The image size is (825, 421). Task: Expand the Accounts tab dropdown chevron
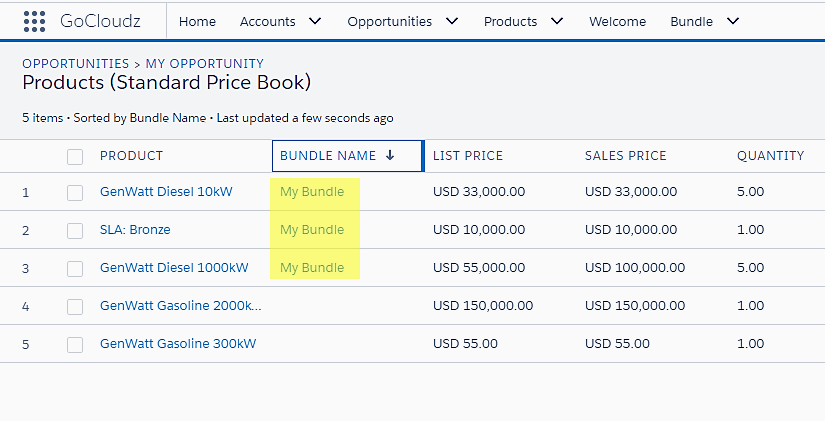coord(315,21)
